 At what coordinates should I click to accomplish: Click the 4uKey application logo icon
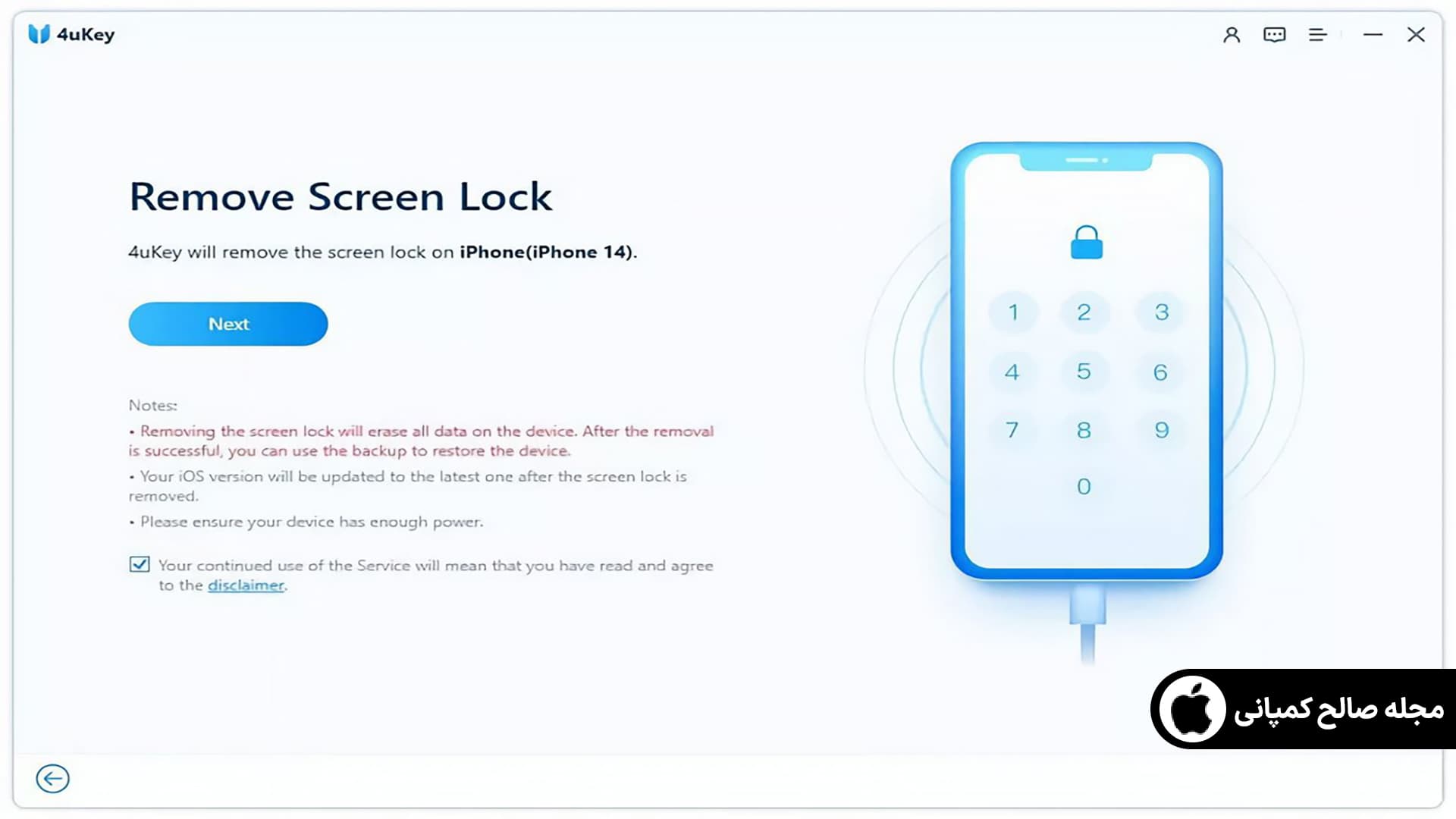coord(38,35)
